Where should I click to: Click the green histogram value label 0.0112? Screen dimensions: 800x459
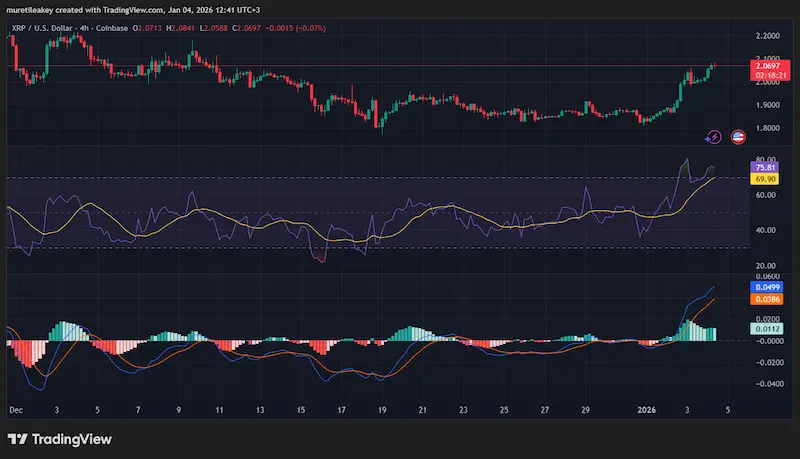pos(768,328)
